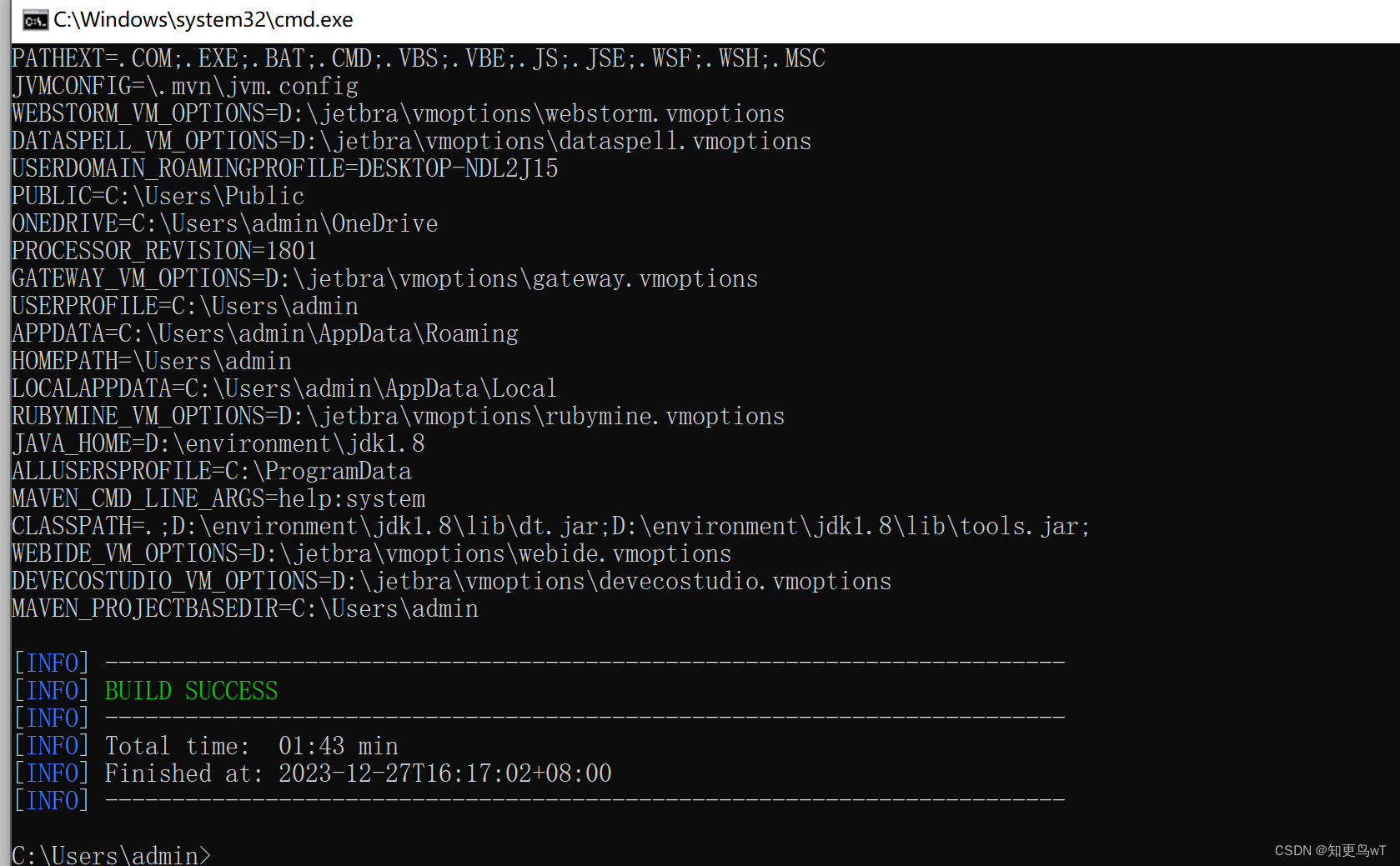Click the Total time 01:43 min line
The image size is (1400, 866).
click(251, 746)
